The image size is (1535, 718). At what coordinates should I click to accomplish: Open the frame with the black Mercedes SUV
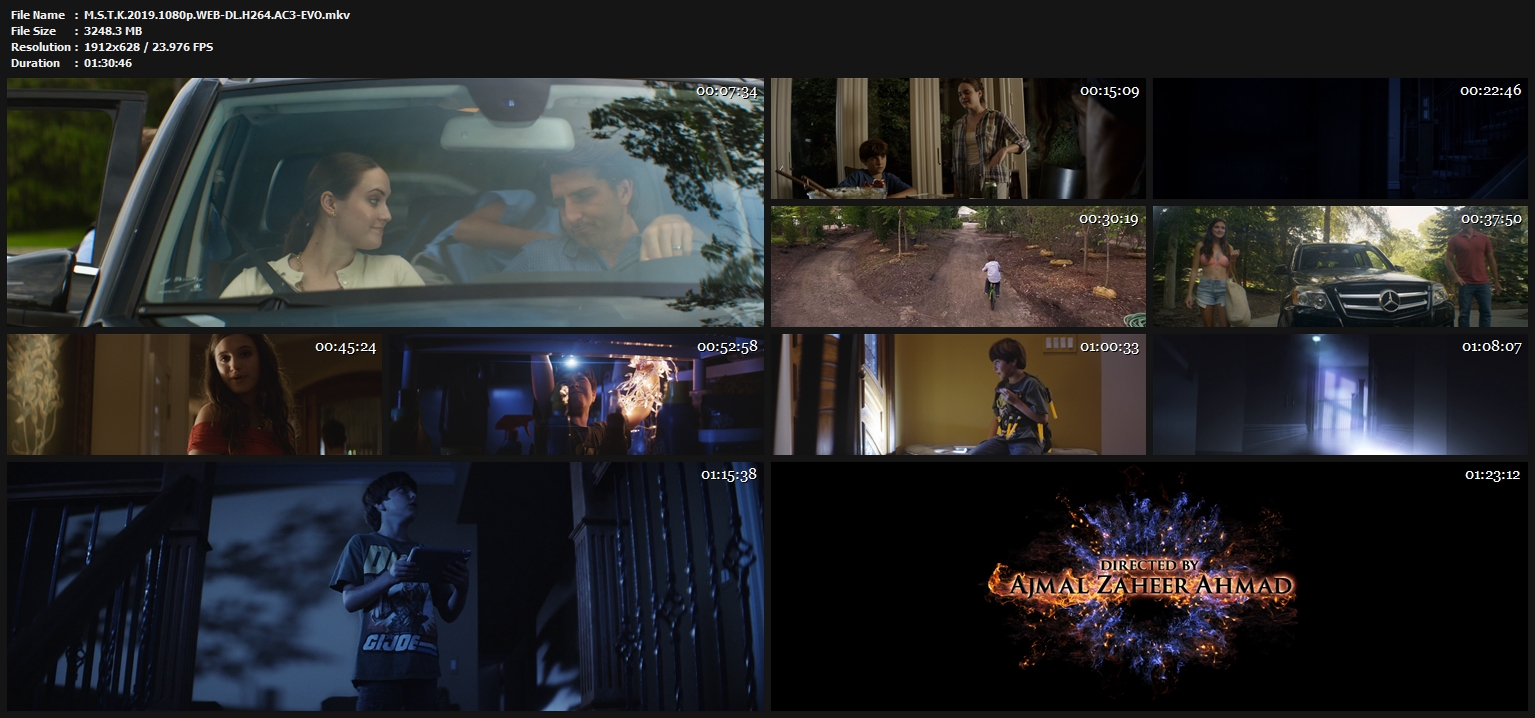tap(1340, 267)
